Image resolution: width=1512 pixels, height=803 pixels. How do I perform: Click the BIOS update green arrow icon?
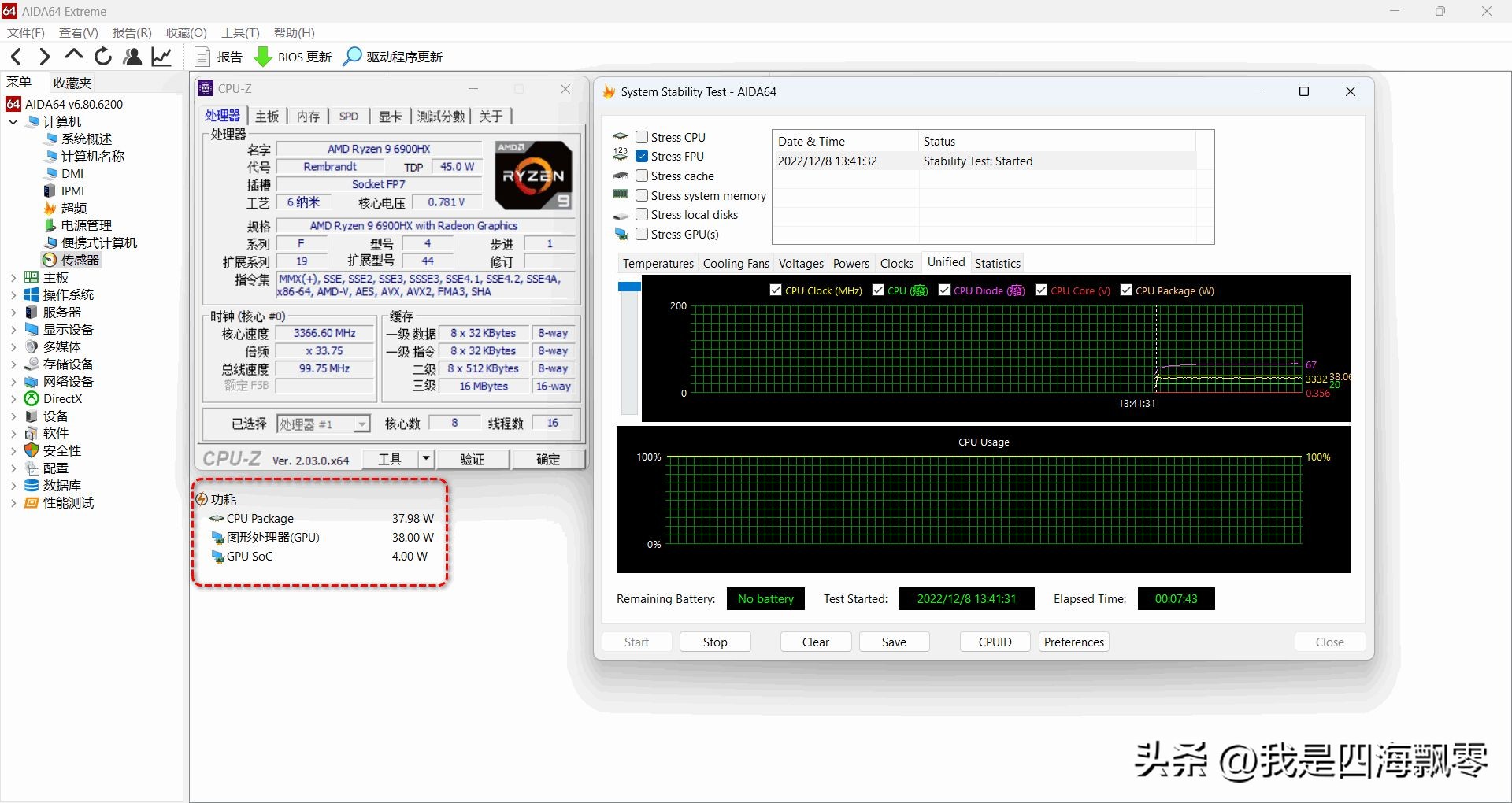point(263,57)
